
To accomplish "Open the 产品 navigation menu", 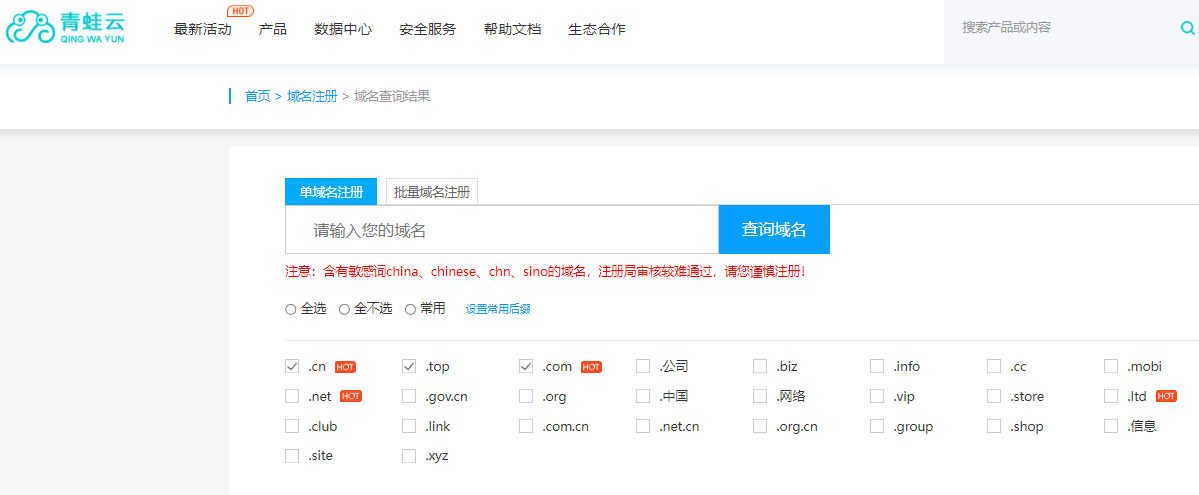I will 272,29.
